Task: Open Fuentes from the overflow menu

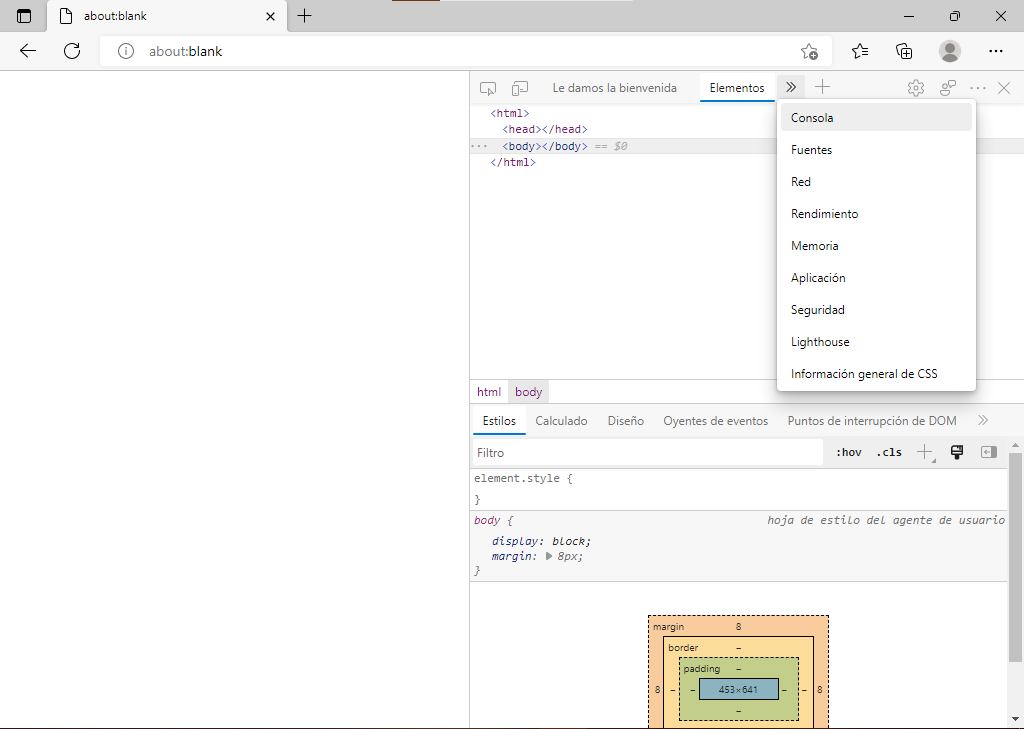Action: (x=876, y=150)
